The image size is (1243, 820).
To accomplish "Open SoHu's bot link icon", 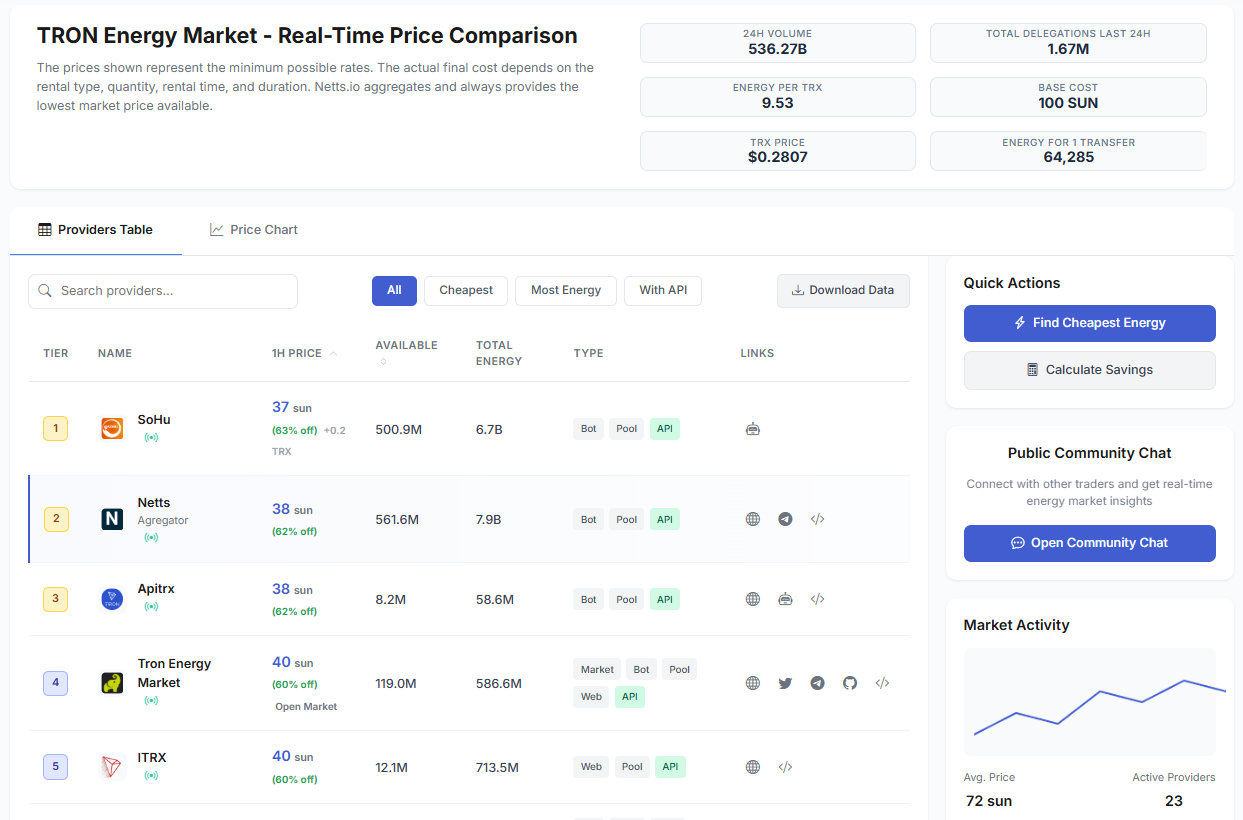I will [x=753, y=429].
